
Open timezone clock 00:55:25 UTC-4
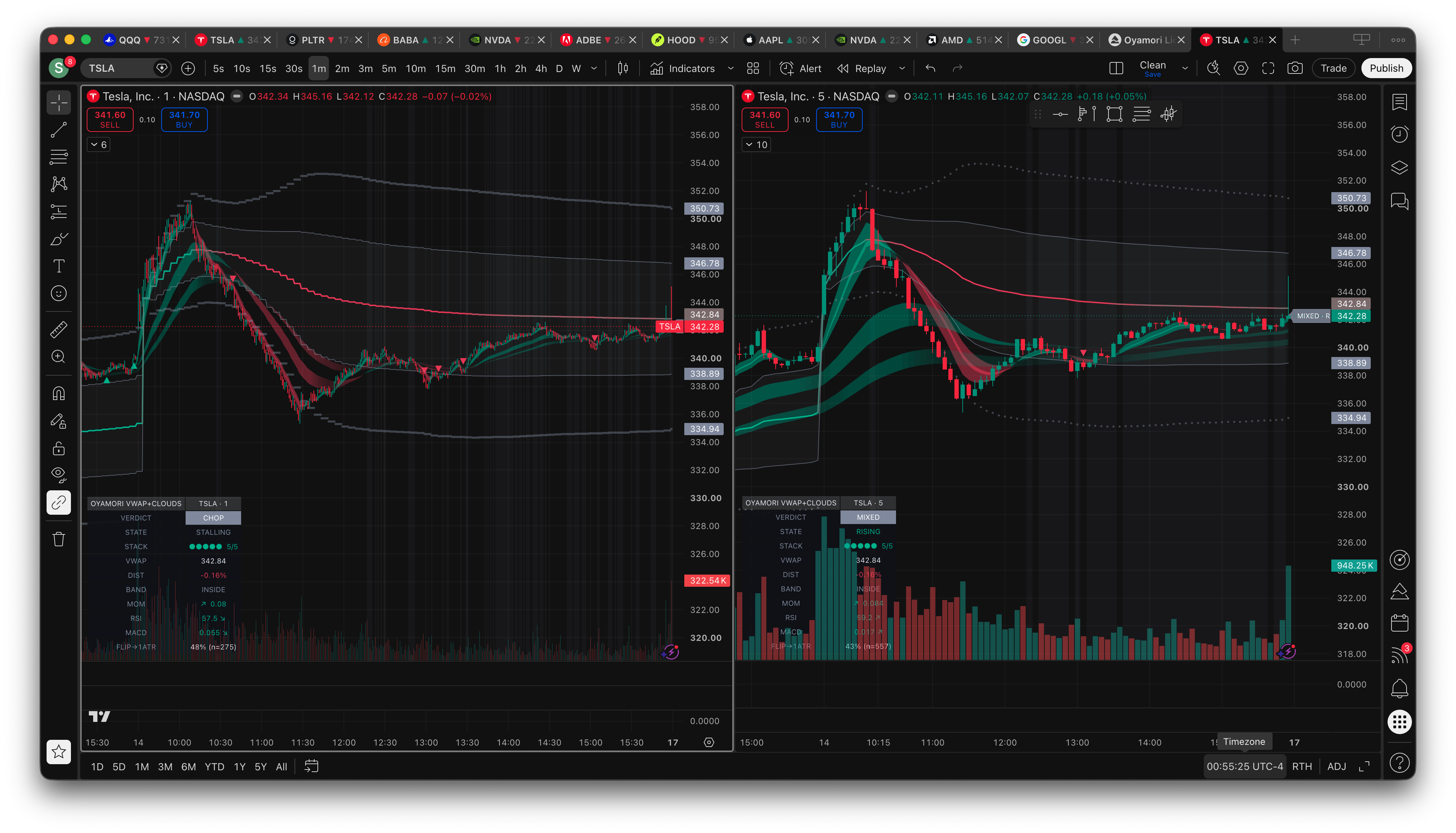(x=1245, y=767)
